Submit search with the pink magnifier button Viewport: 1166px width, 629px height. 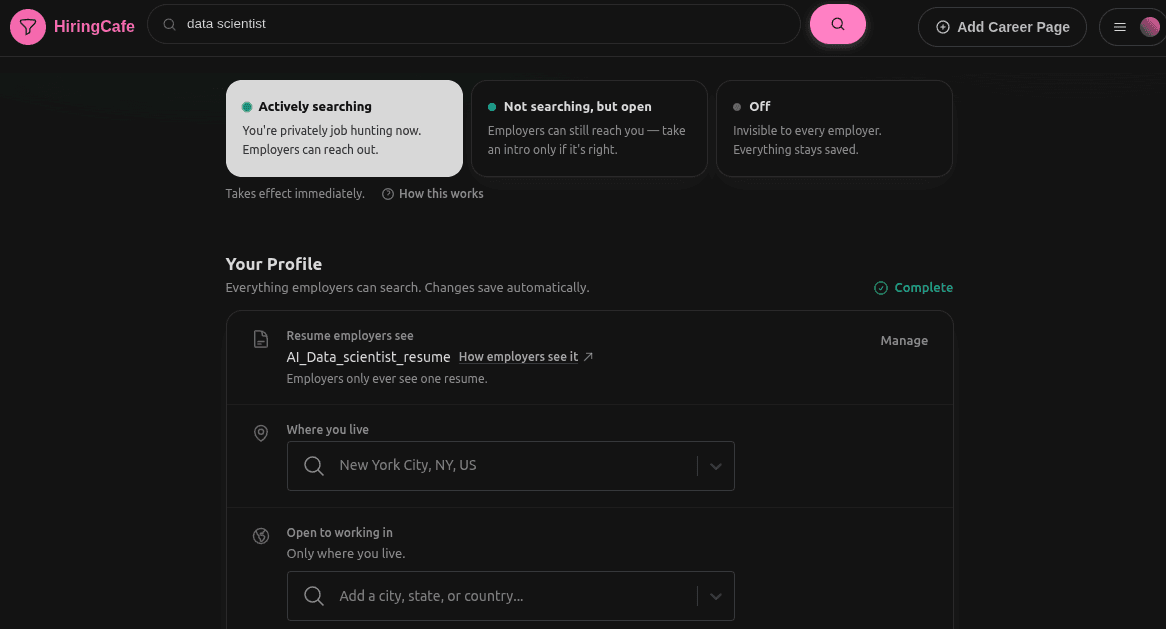[837, 24]
